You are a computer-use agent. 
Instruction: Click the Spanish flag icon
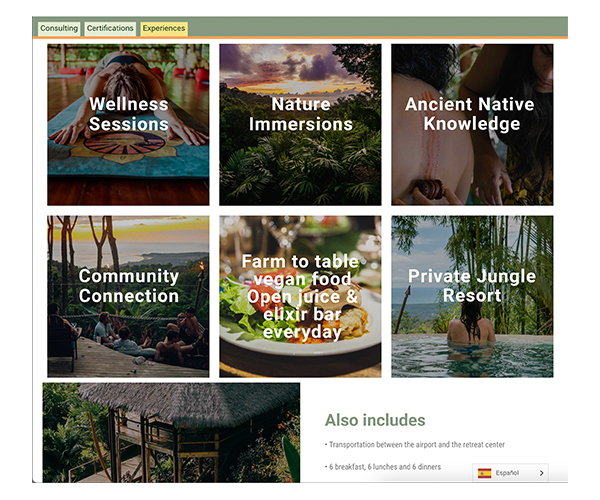[484, 473]
